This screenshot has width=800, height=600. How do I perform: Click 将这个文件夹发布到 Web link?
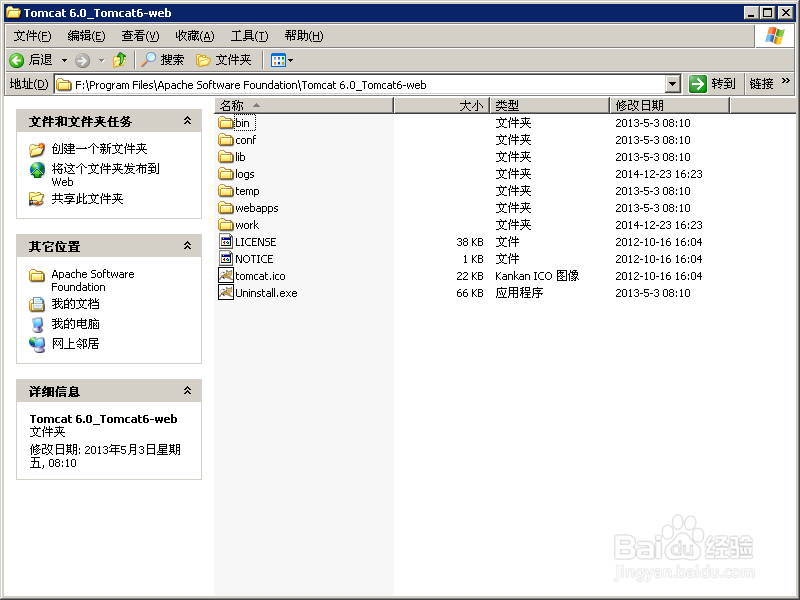(x=106, y=175)
